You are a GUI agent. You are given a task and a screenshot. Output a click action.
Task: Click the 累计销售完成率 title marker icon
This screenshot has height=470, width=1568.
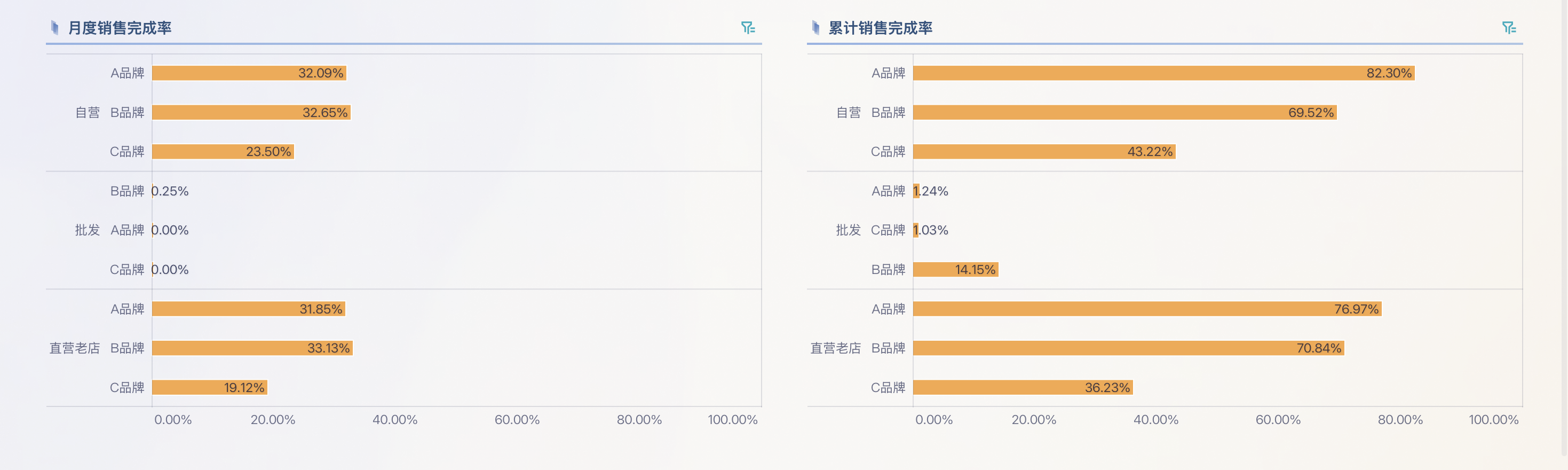point(815,28)
